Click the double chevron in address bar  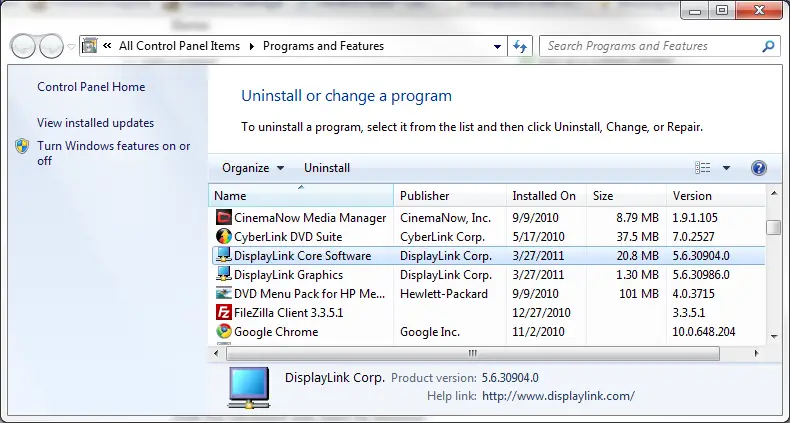click(x=107, y=46)
